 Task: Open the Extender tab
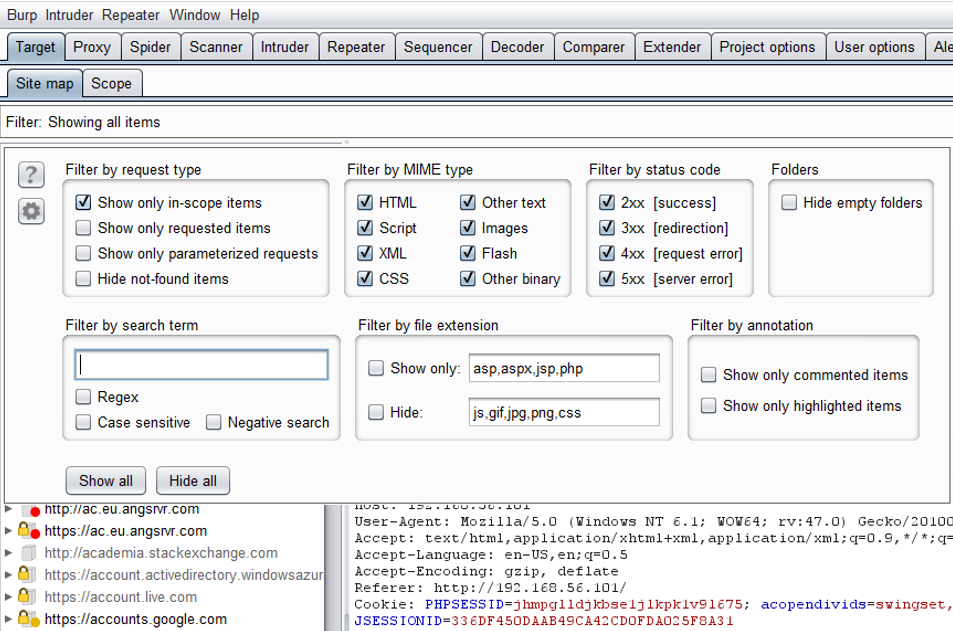click(x=672, y=47)
